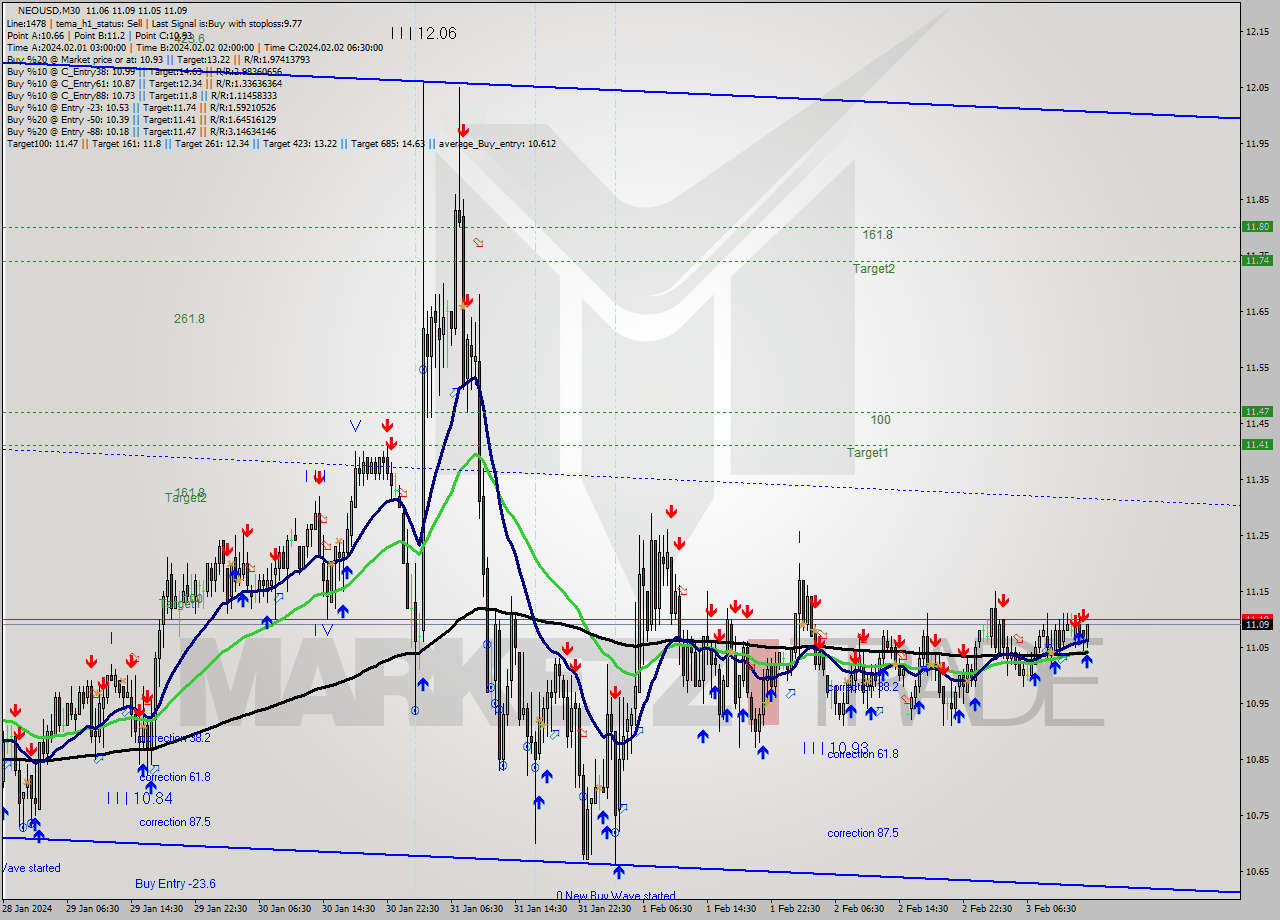The height and width of the screenshot is (920, 1280).
Task: Click the '| | | 12.06' peak price label
Action: pyautogui.click(x=423, y=33)
